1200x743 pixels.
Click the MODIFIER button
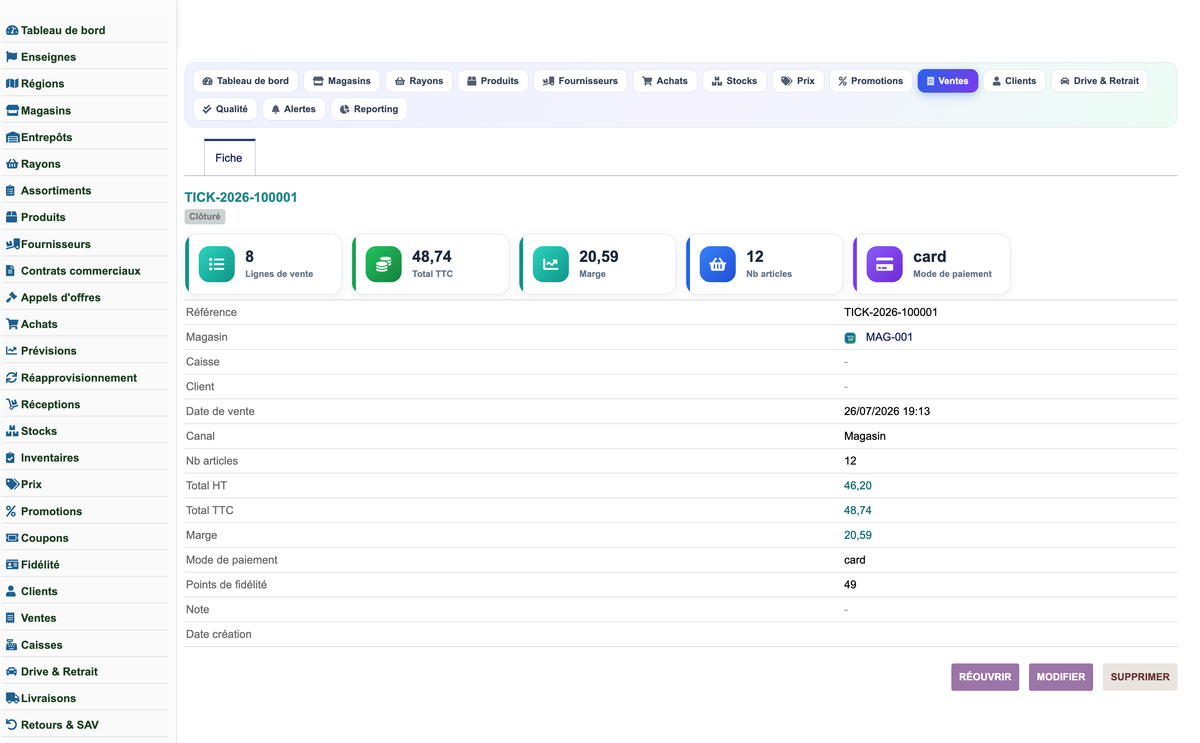[x=1061, y=677]
